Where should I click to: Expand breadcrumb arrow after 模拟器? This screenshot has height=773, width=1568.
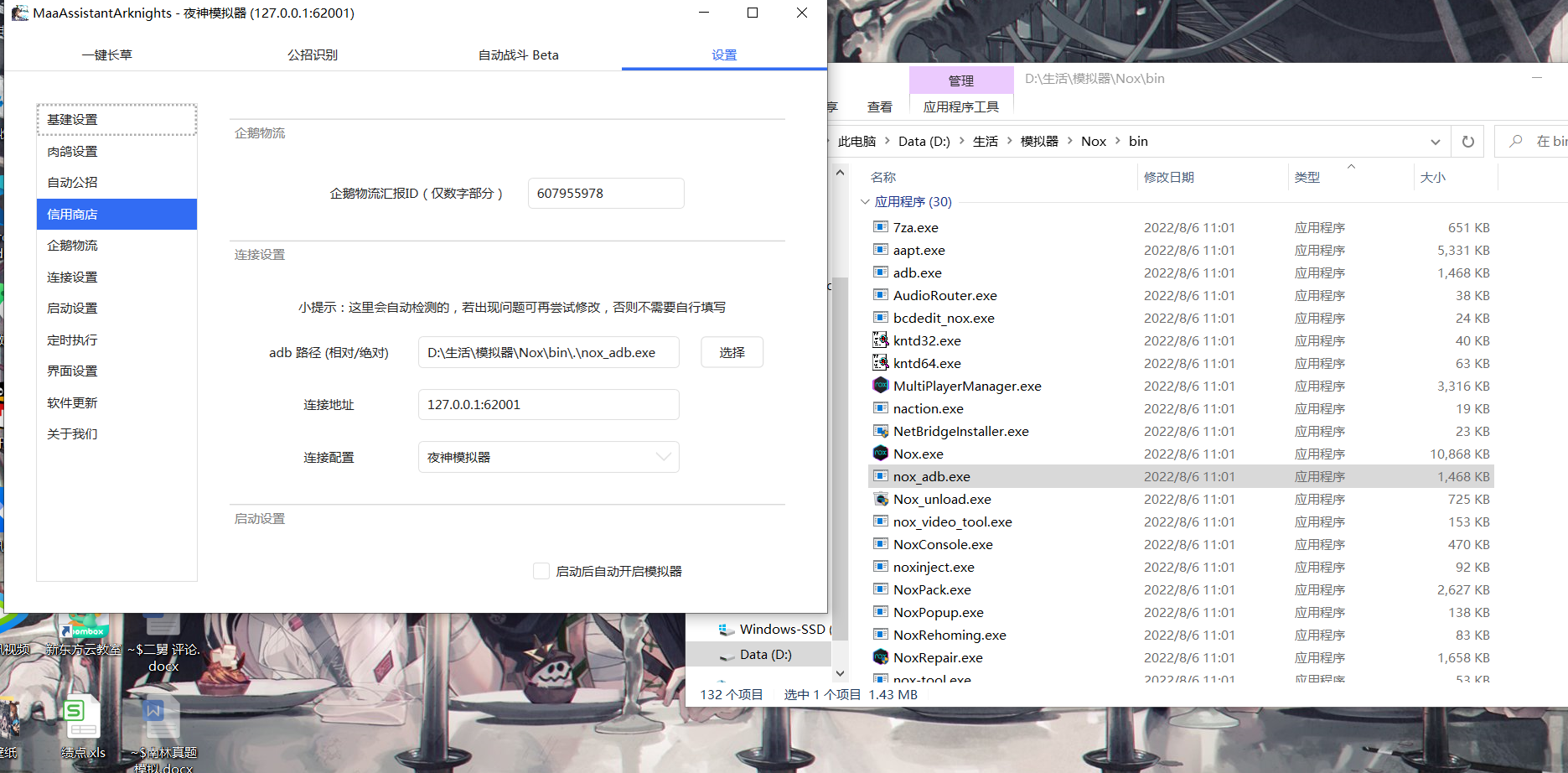(1070, 141)
